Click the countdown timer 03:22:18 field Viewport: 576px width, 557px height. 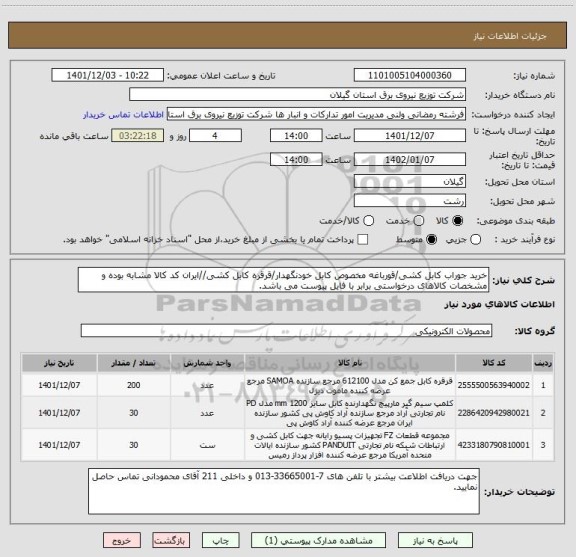tap(138, 136)
